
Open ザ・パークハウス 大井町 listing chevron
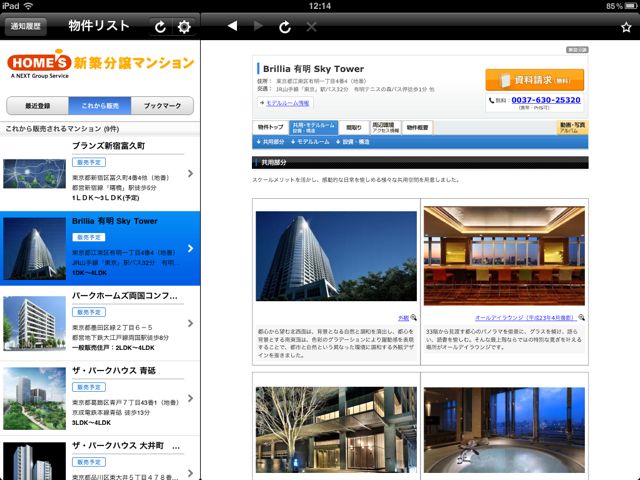click(191, 473)
